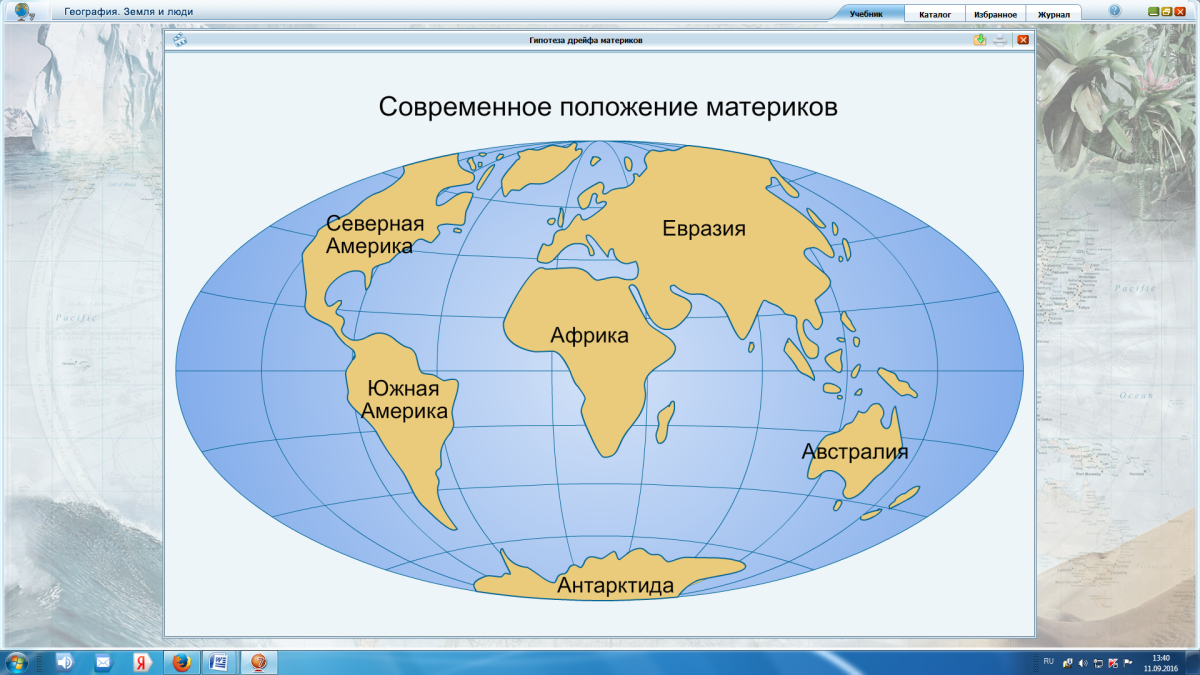1200x675 pixels.
Task: Click the dice icon in the window's top-left corner
Action: click(180, 41)
